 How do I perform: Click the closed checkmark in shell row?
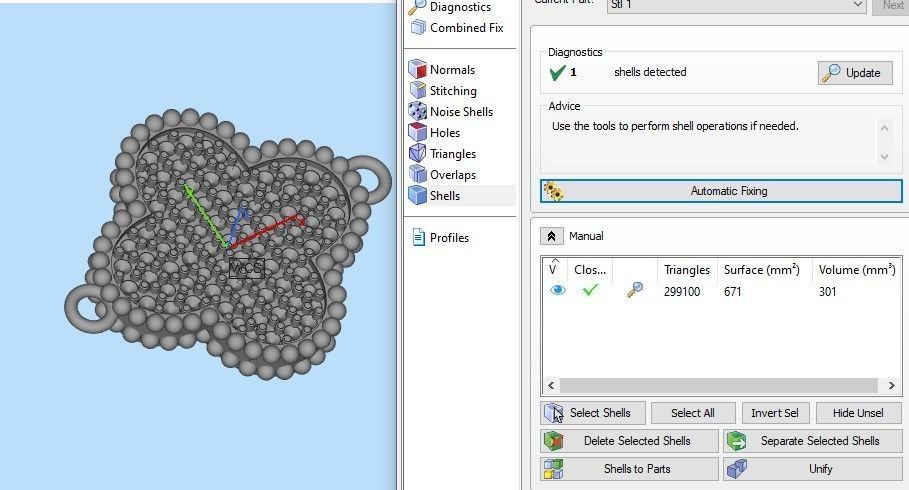click(590, 290)
